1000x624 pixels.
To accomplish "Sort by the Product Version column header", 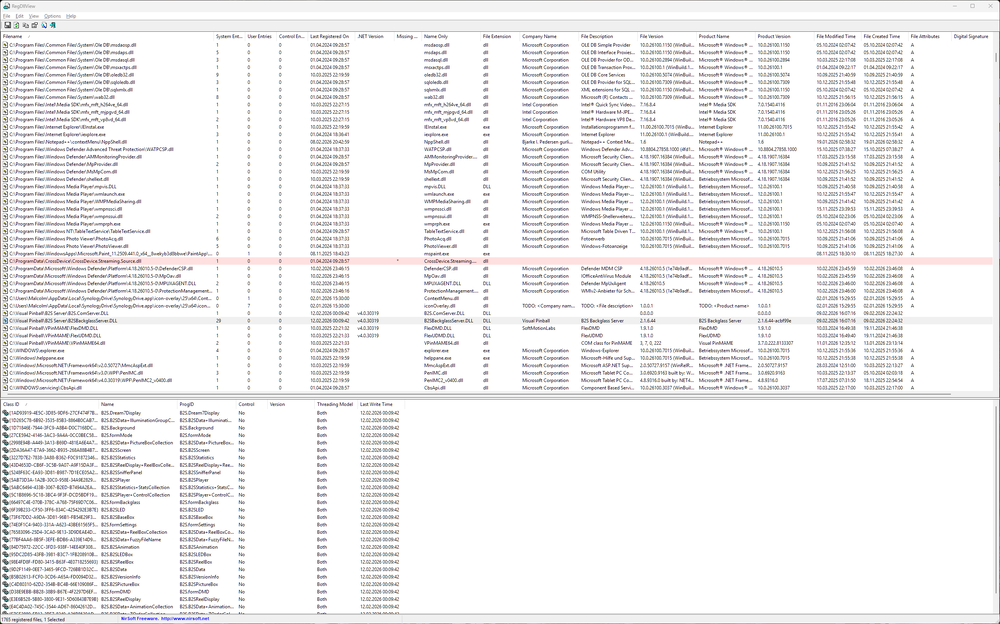I will (785, 36).
